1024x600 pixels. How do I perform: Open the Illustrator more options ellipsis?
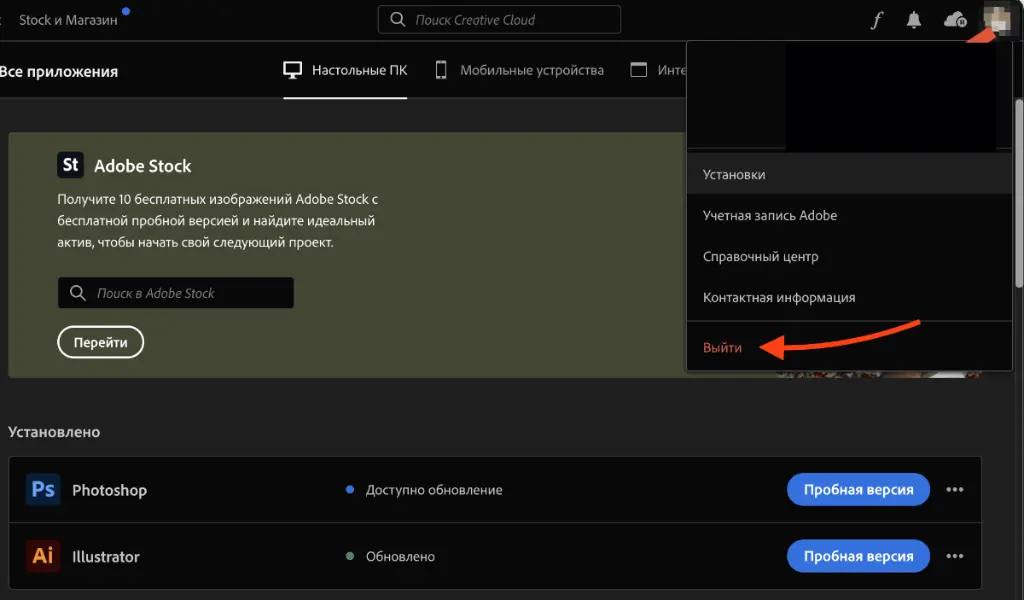pos(955,556)
